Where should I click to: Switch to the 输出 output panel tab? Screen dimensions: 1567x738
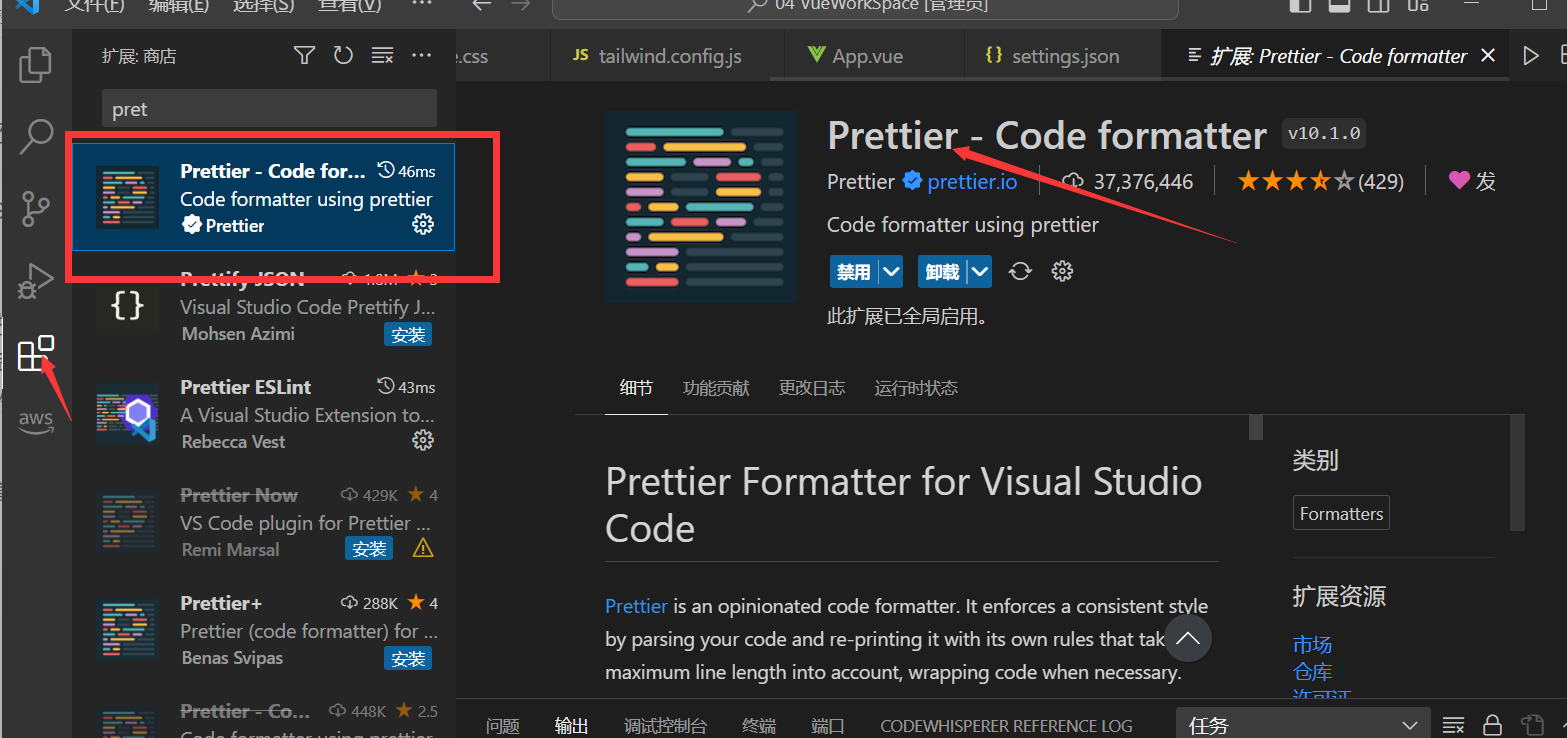pyautogui.click(x=572, y=726)
